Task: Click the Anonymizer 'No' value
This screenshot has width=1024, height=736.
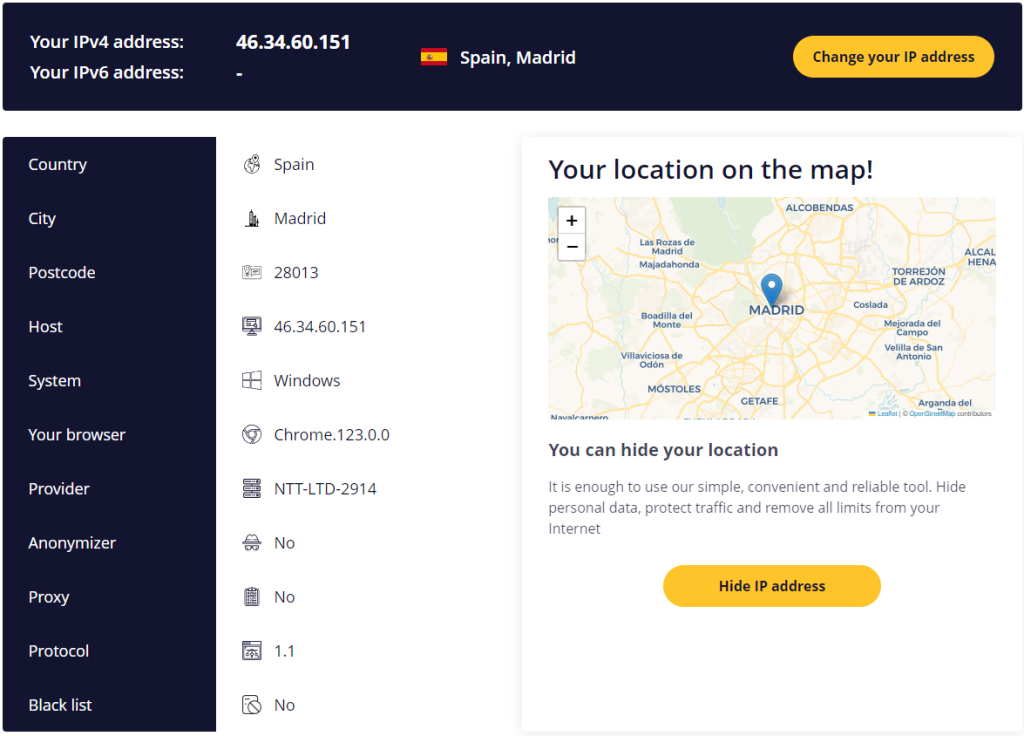Action: [x=284, y=543]
